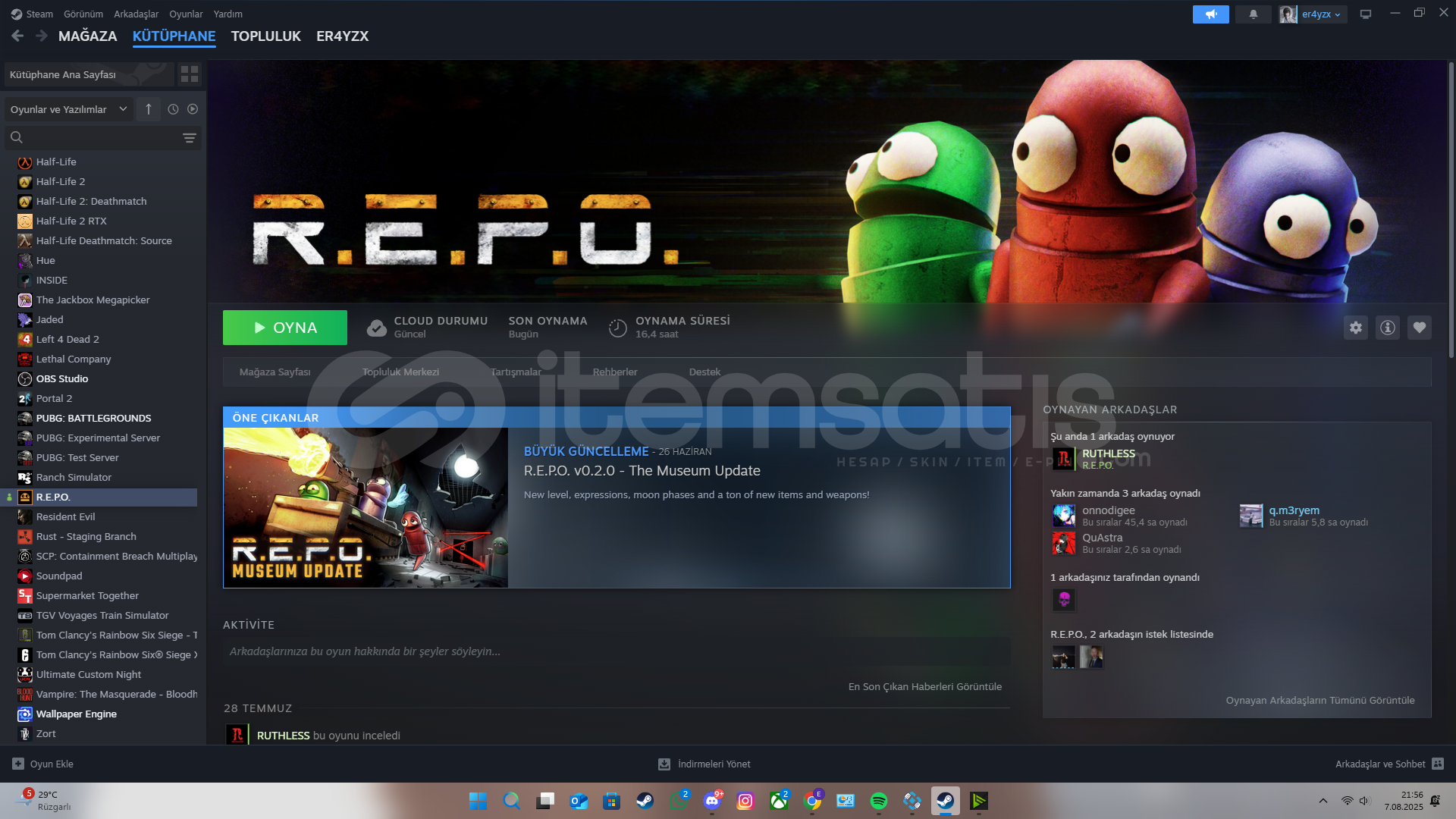The height and width of the screenshot is (819, 1456).
Task: Toggle the recent activity clock filter
Action: coord(173,109)
